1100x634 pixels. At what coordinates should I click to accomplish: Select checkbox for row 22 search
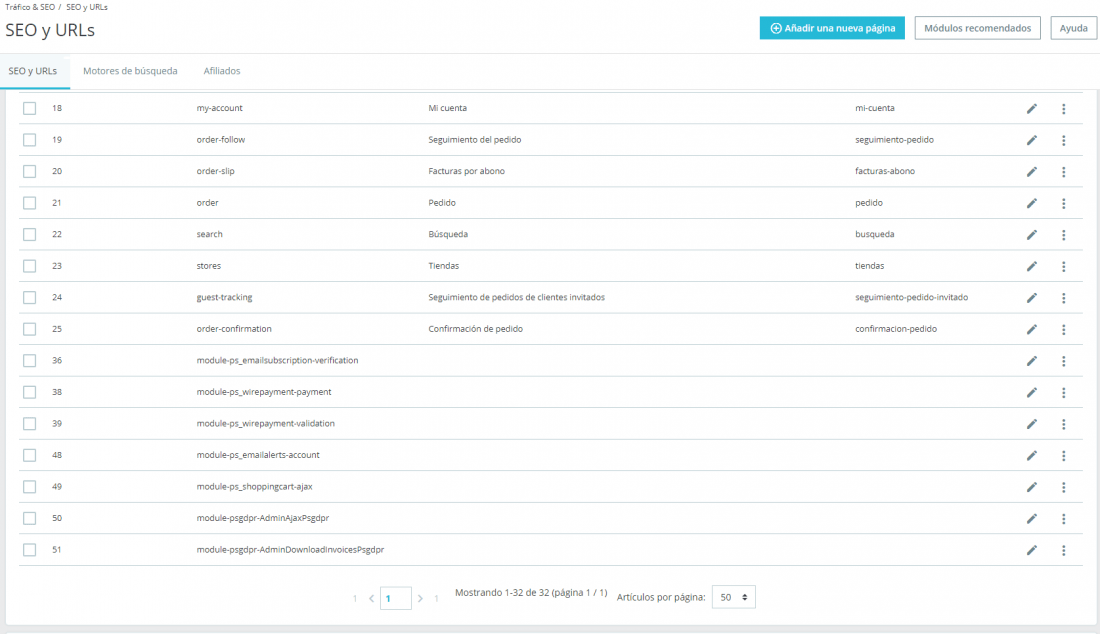[x=29, y=234]
